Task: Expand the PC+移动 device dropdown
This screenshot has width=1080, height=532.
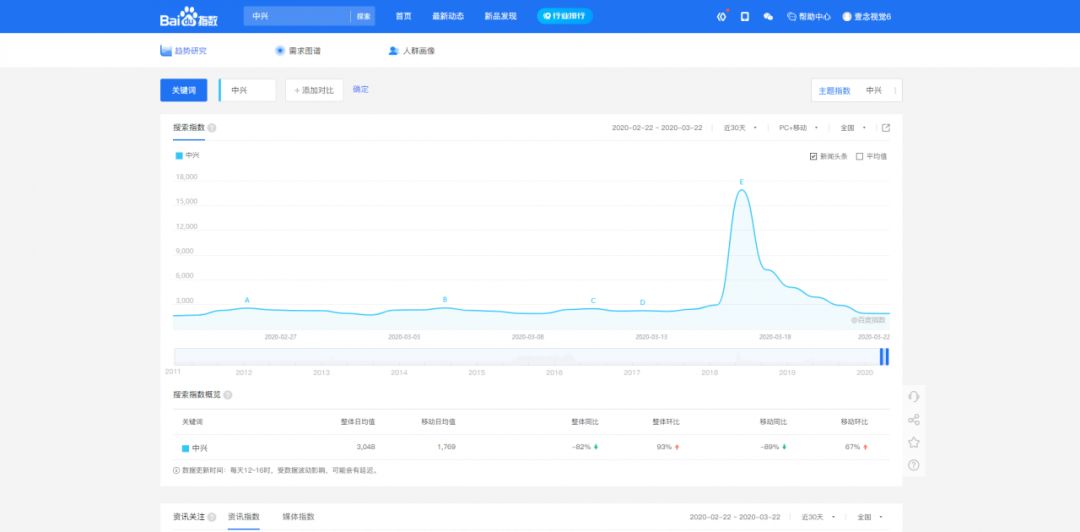Action: (798, 128)
